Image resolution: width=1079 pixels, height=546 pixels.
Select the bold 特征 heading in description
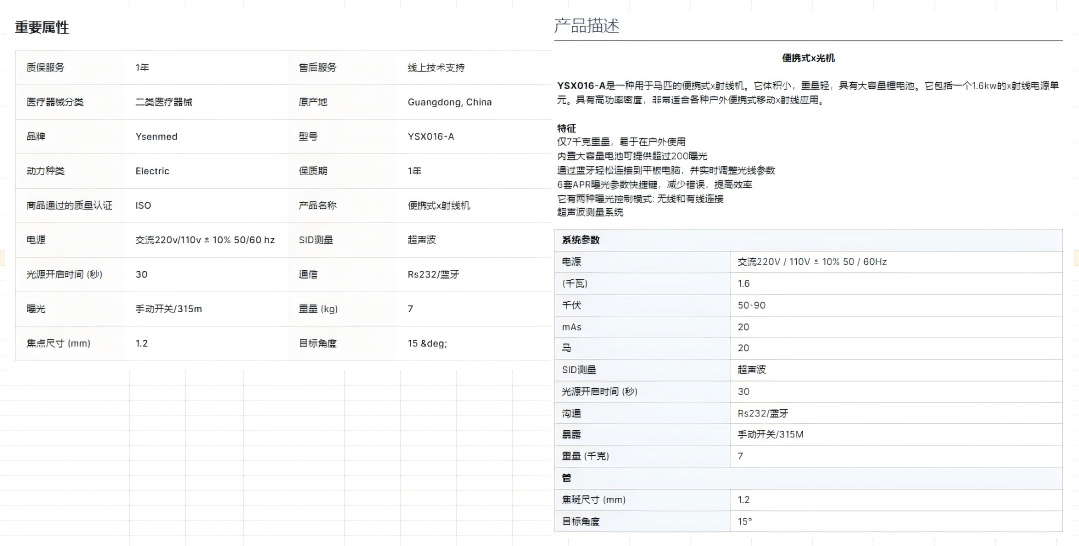tap(567, 128)
